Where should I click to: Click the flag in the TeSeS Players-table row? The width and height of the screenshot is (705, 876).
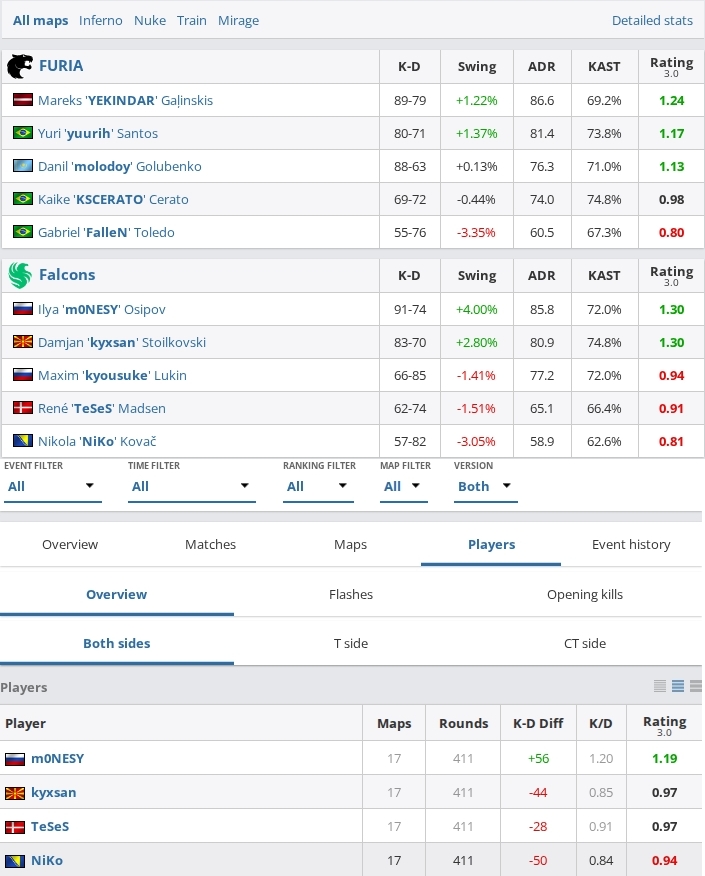(15, 827)
